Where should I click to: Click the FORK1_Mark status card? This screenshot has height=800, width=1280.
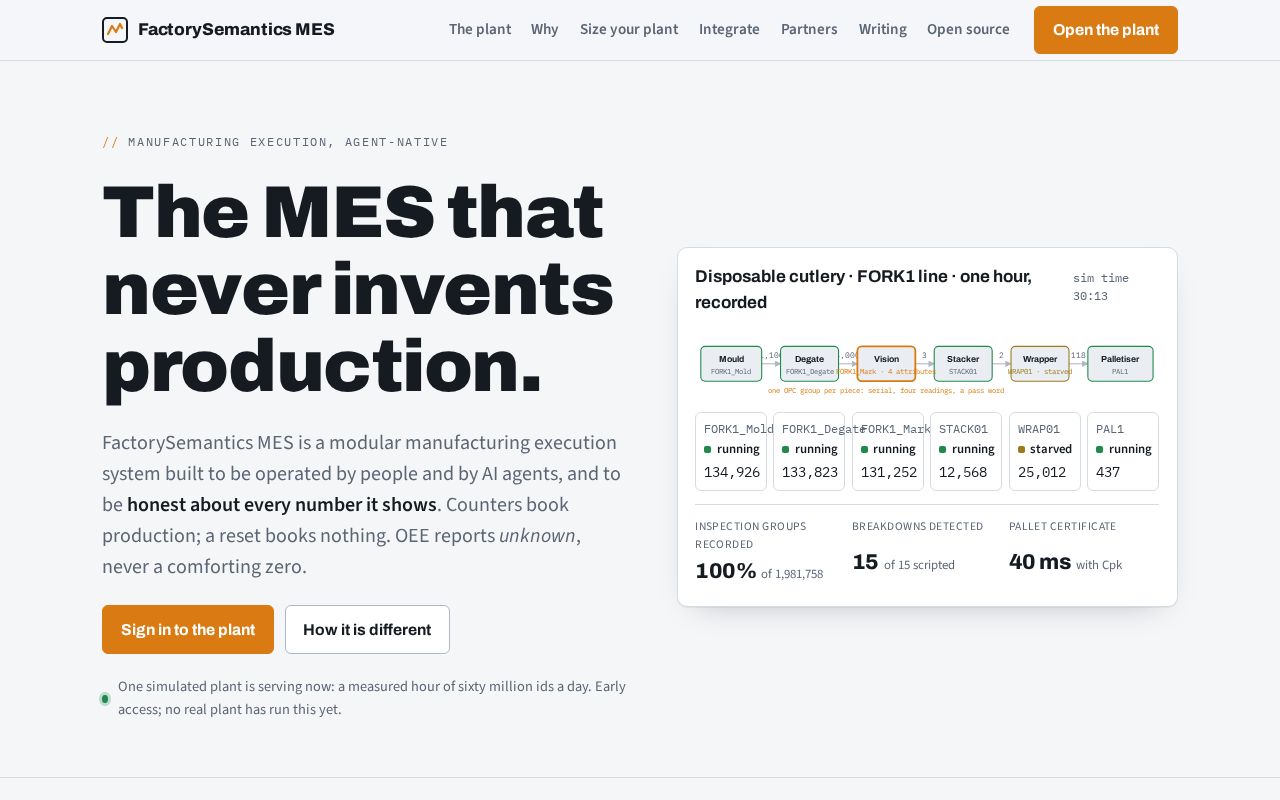pyautogui.click(x=888, y=452)
